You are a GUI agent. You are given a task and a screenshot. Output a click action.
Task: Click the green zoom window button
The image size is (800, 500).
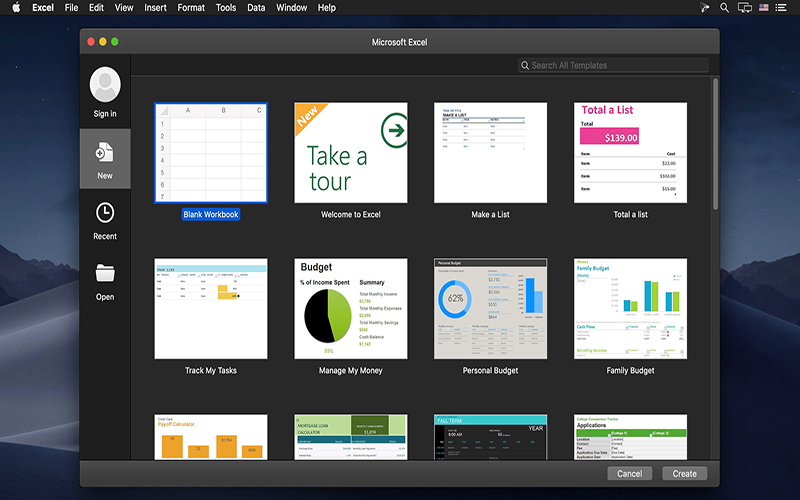115,42
